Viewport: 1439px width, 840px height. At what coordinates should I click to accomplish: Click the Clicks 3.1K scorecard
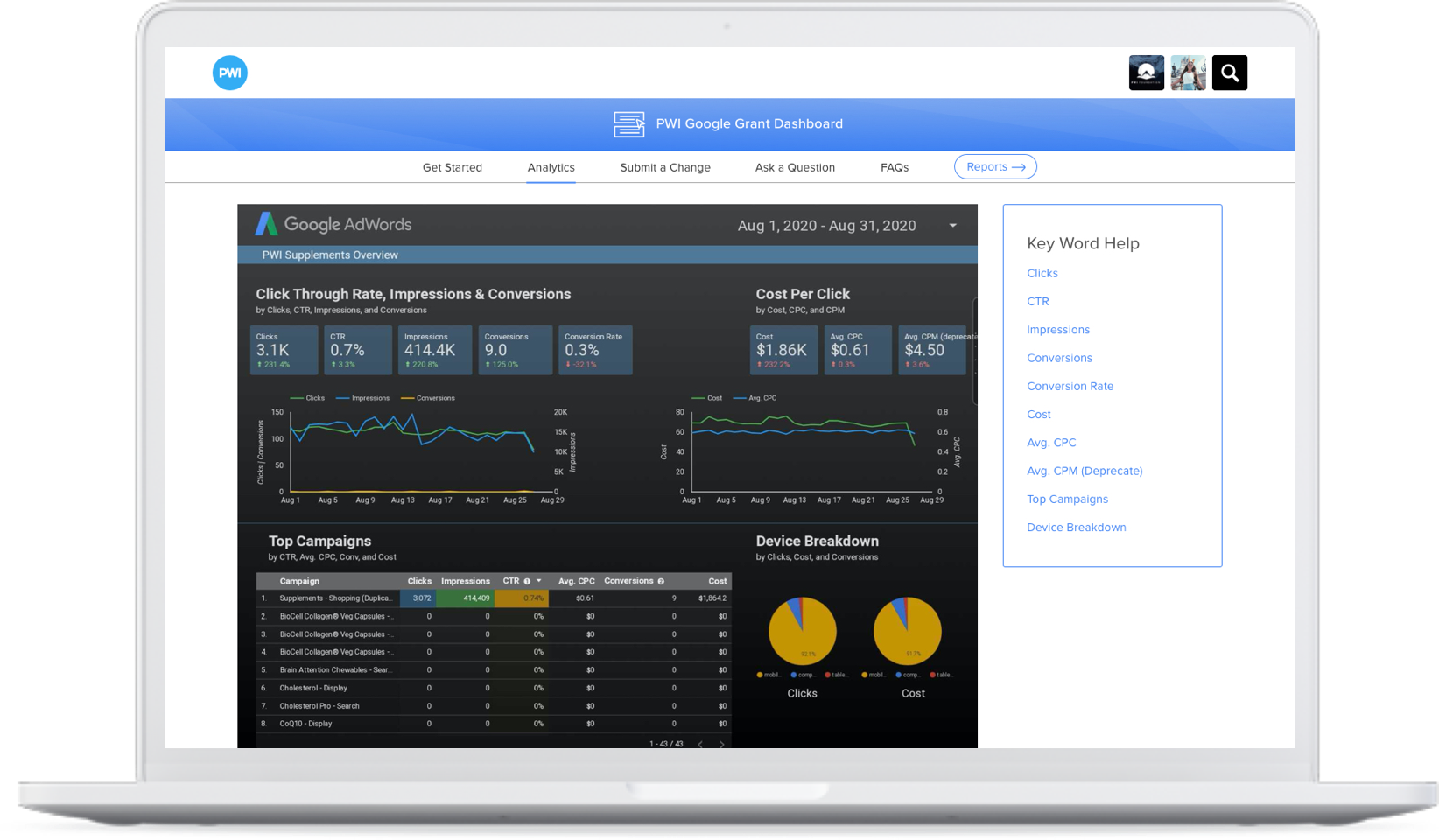(284, 350)
